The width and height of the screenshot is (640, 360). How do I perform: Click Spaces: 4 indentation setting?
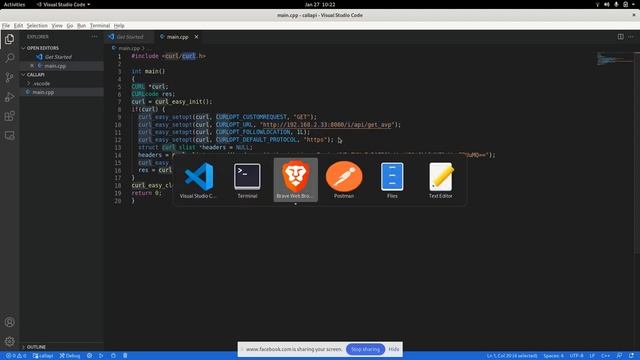pyautogui.click(x=553, y=356)
